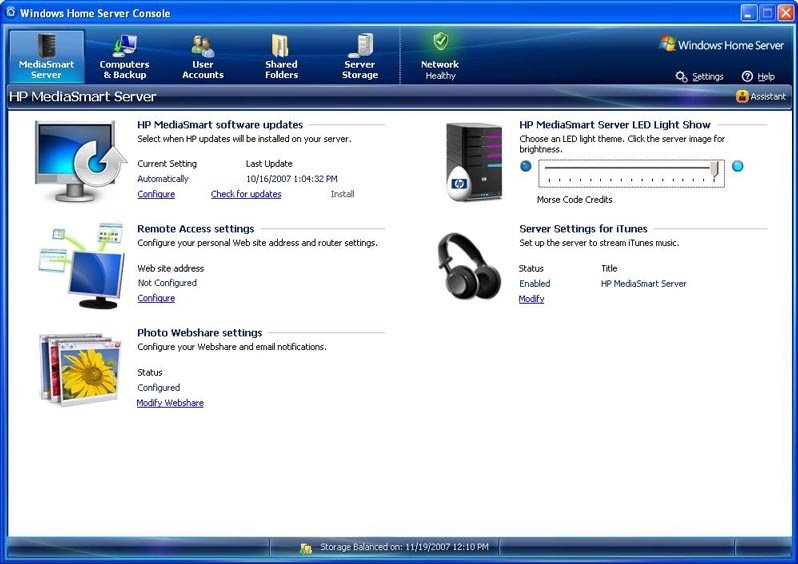798x564 pixels.
Task: Go to Shared Folders tab
Action: tap(281, 56)
